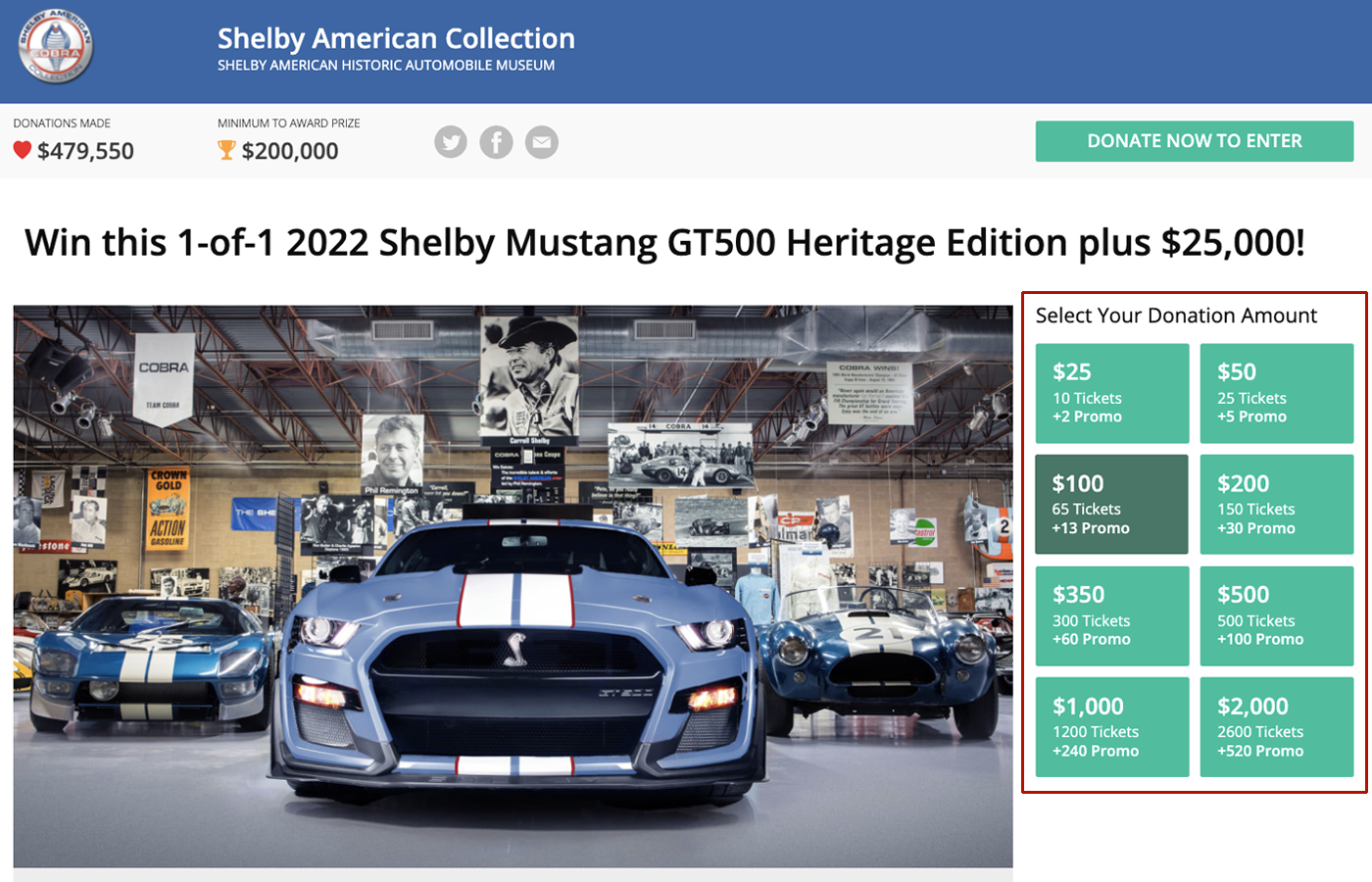Choose the $1,000 donation tier
Image resolution: width=1372 pixels, height=882 pixels.
point(1111,727)
